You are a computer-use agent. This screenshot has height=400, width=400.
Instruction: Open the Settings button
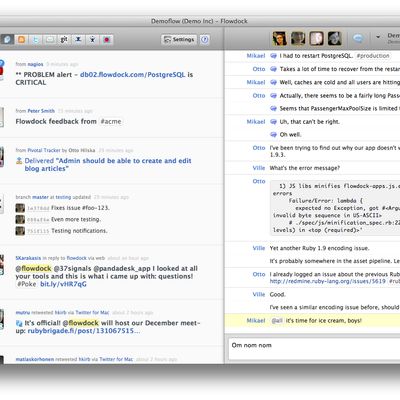click(179, 40)
